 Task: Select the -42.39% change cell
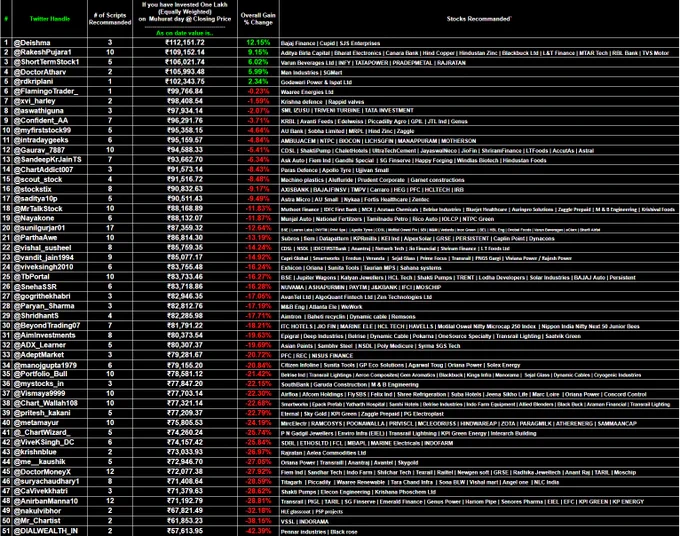point(258,531)
